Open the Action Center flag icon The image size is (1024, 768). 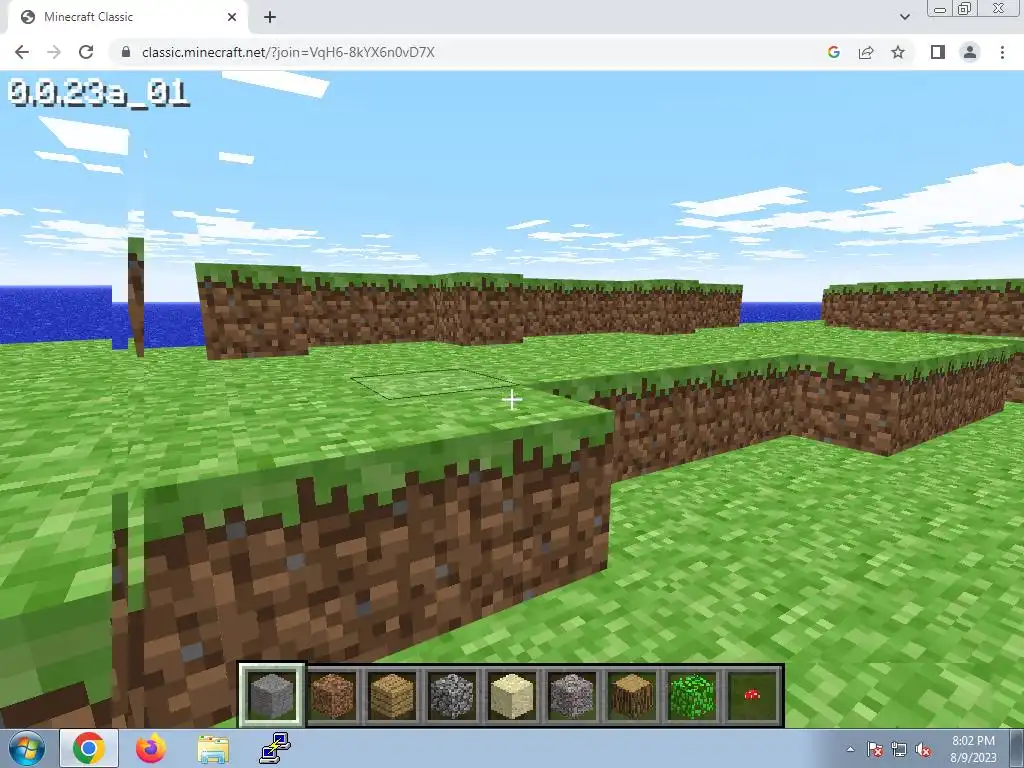point(874,749)
